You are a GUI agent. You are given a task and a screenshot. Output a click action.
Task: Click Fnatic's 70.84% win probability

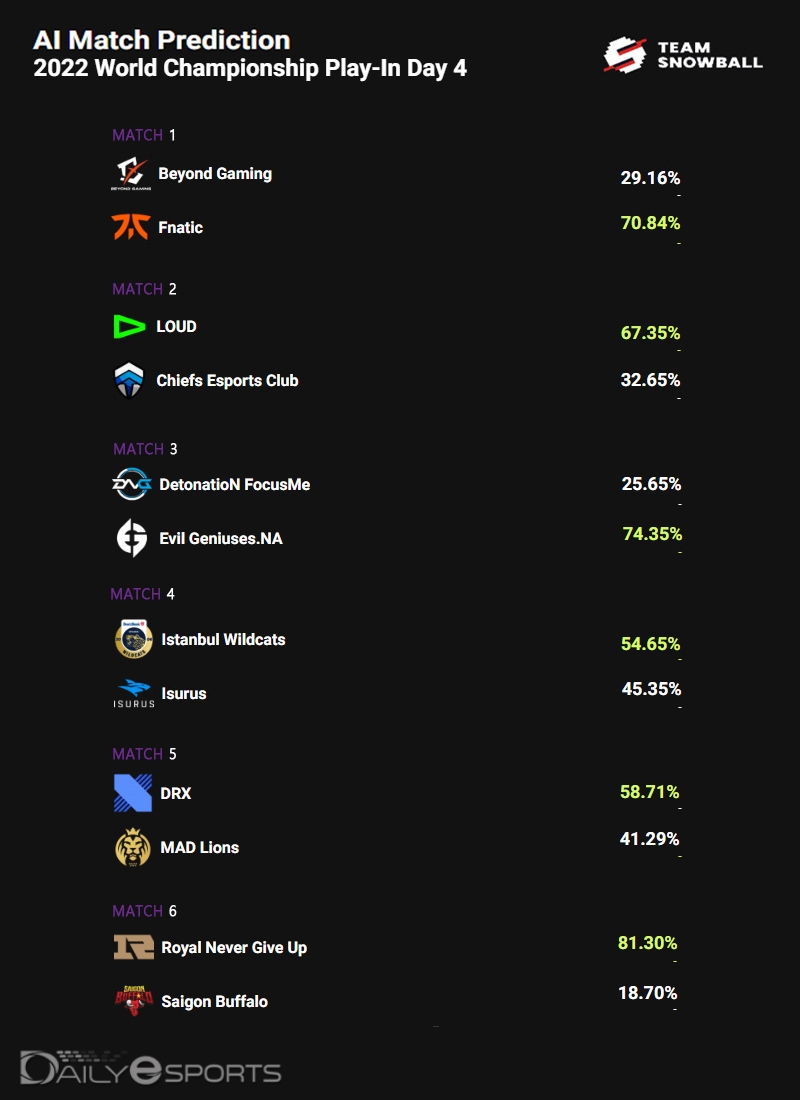pyautogui.click(x=650, y=222)
